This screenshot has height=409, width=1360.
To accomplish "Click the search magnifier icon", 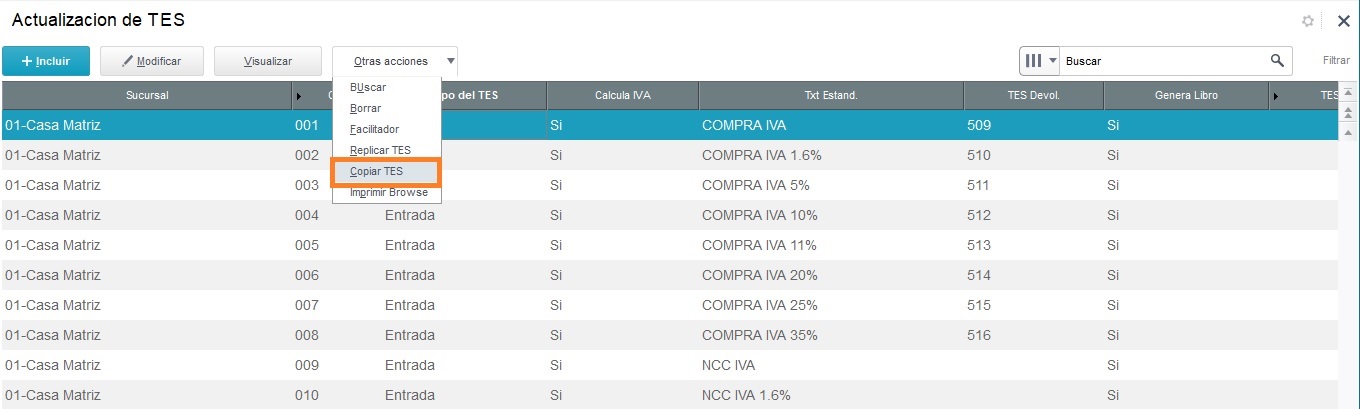I will (x=1277, y=61).
